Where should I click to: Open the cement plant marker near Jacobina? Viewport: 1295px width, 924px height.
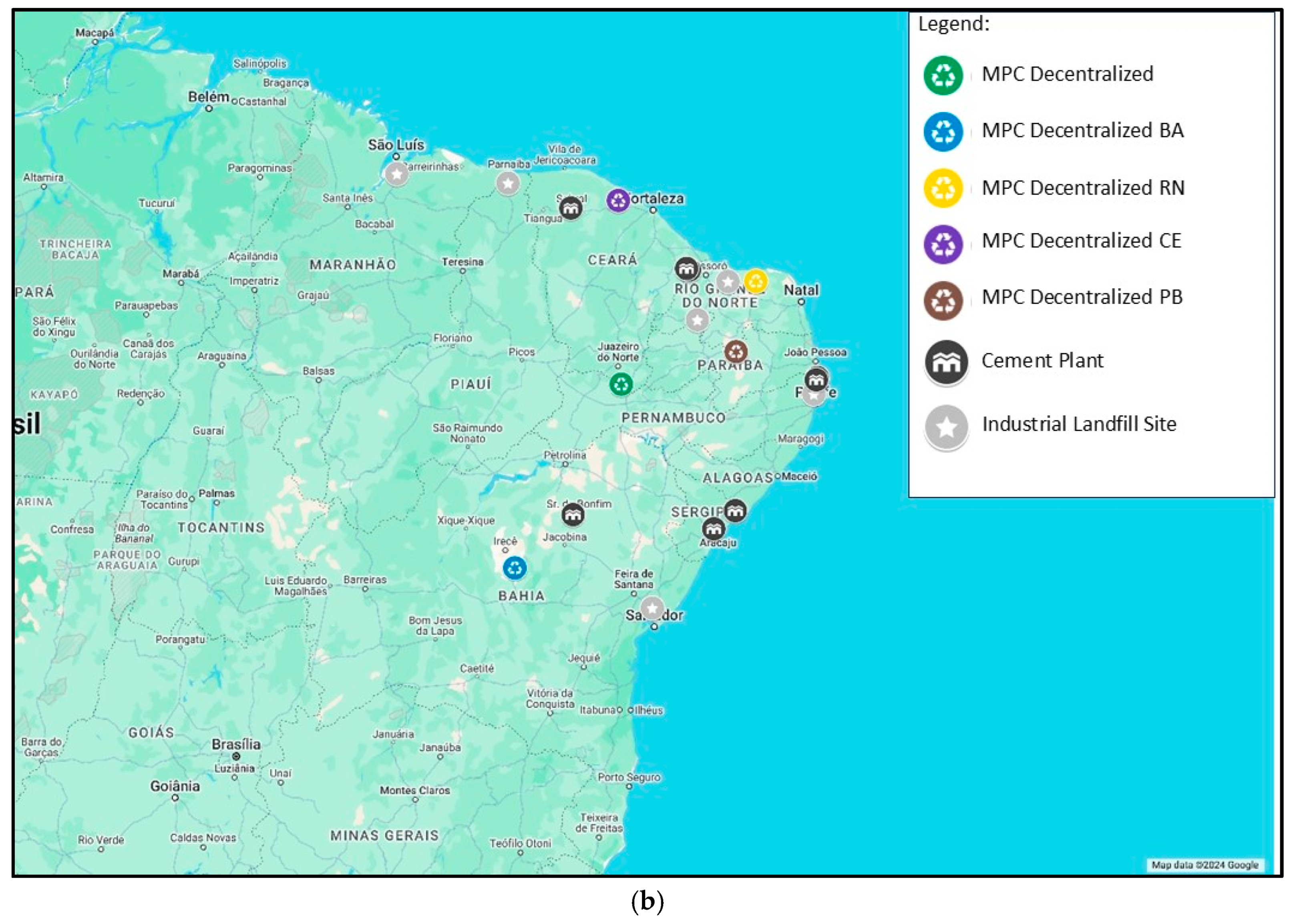click(x=572, y=515)
